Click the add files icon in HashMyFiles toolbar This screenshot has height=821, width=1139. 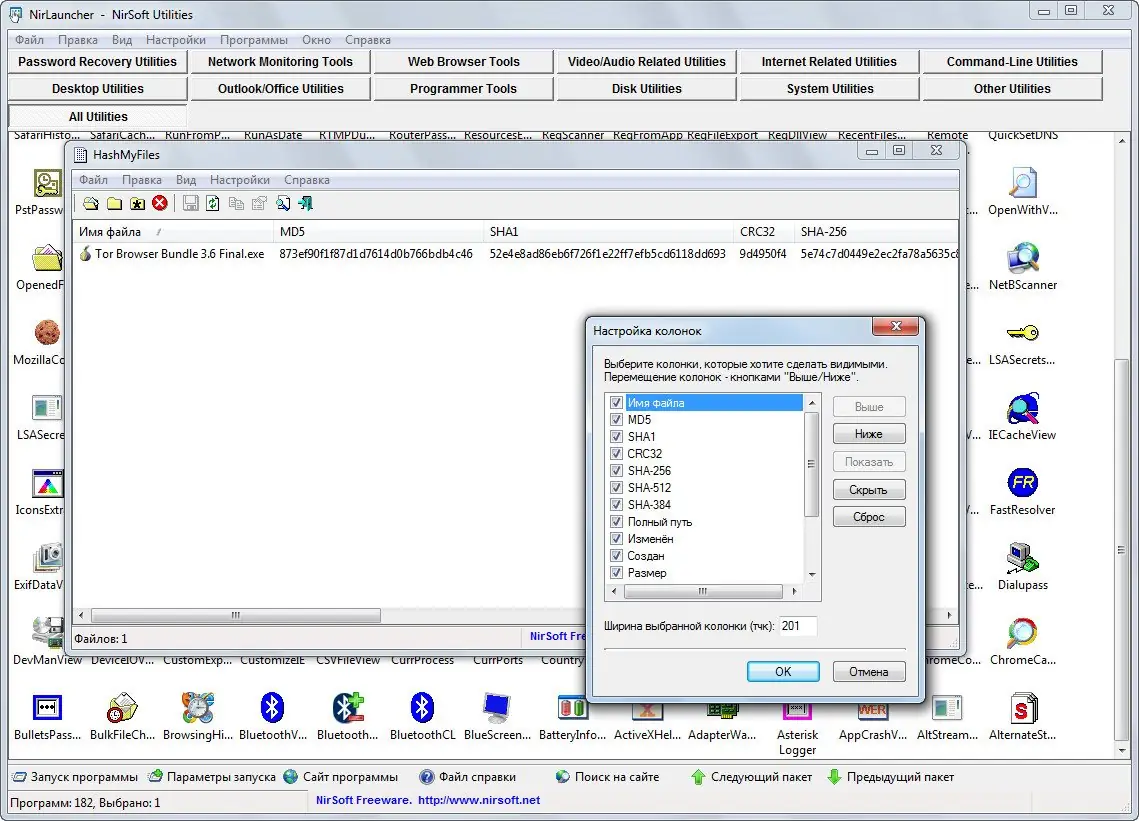point(91,203)
